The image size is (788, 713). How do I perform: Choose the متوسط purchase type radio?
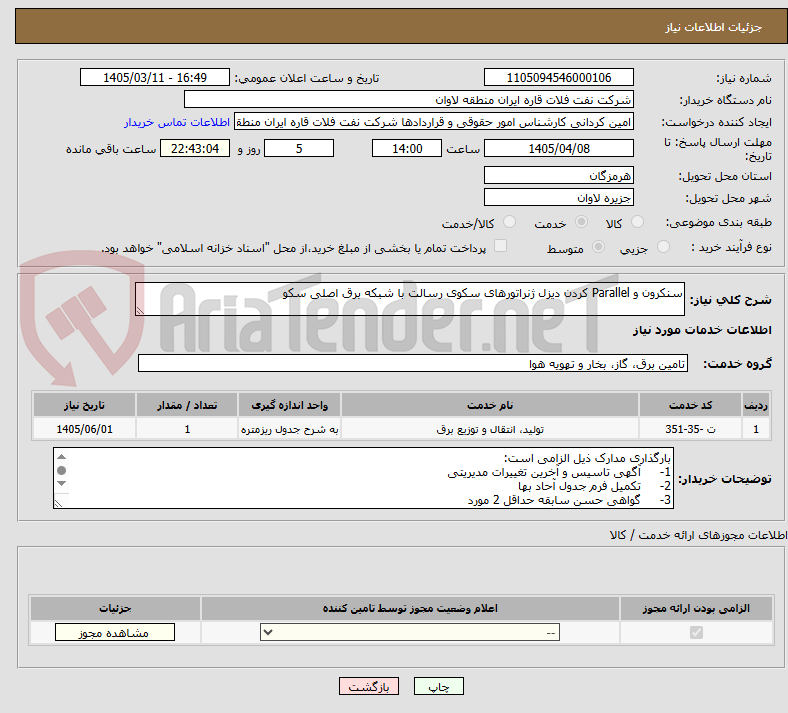point(599,247)
